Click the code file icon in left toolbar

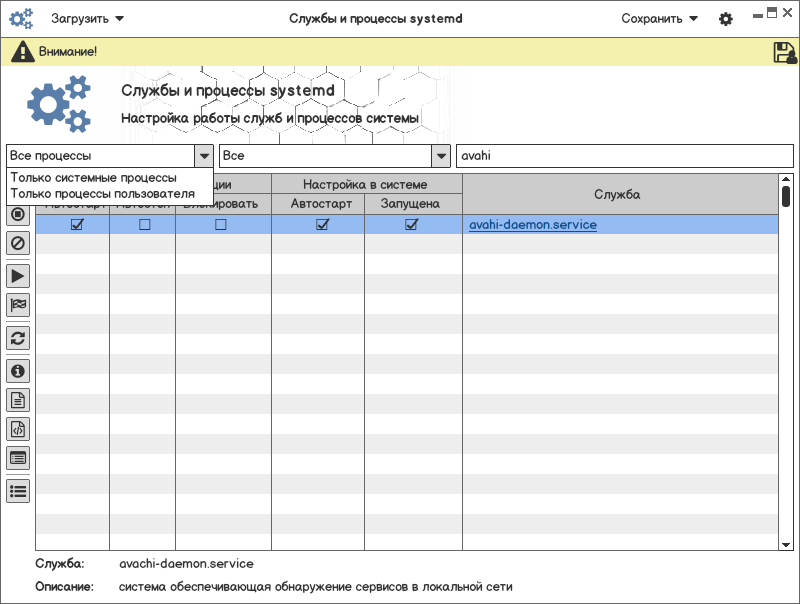click(18, 429)
